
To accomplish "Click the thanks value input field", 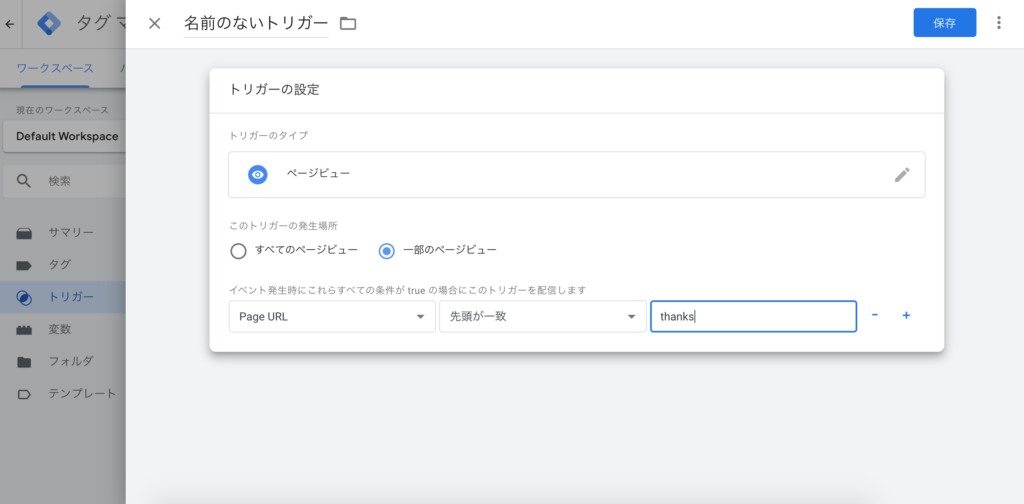I will [752, 317].
